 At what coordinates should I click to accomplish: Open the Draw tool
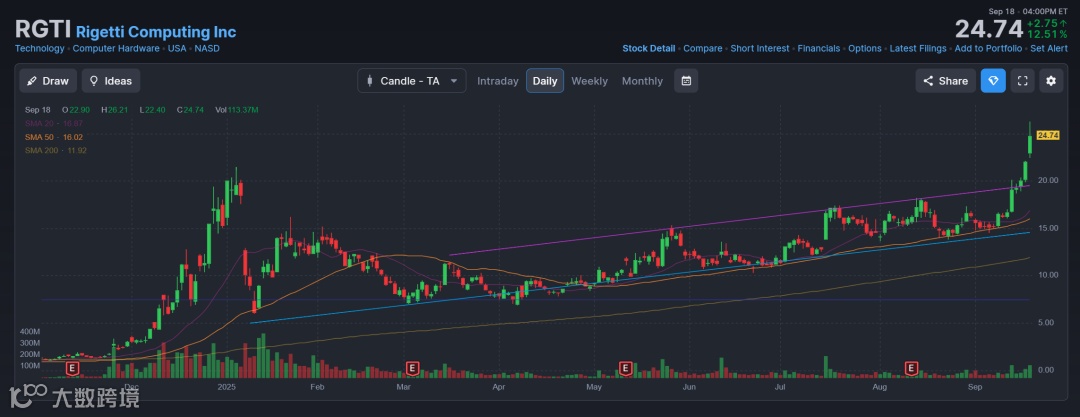pos(48,81)
